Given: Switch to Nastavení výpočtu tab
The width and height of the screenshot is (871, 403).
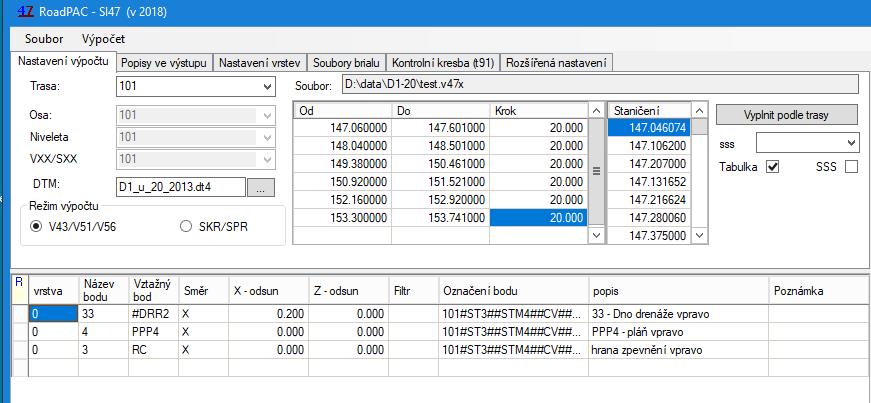Looking at the screenshot, I should (x=63, y=62).
